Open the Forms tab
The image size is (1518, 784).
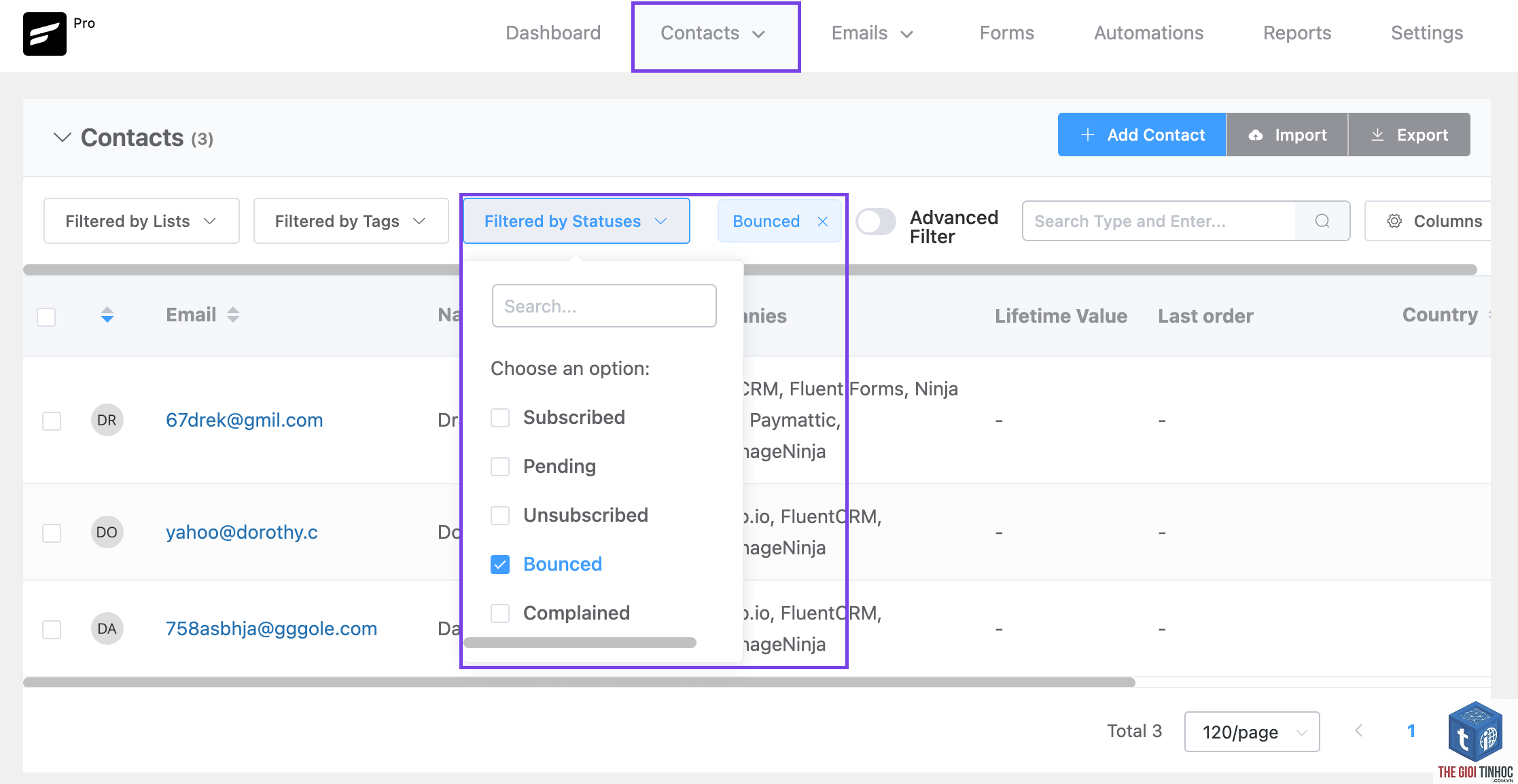1006,33
